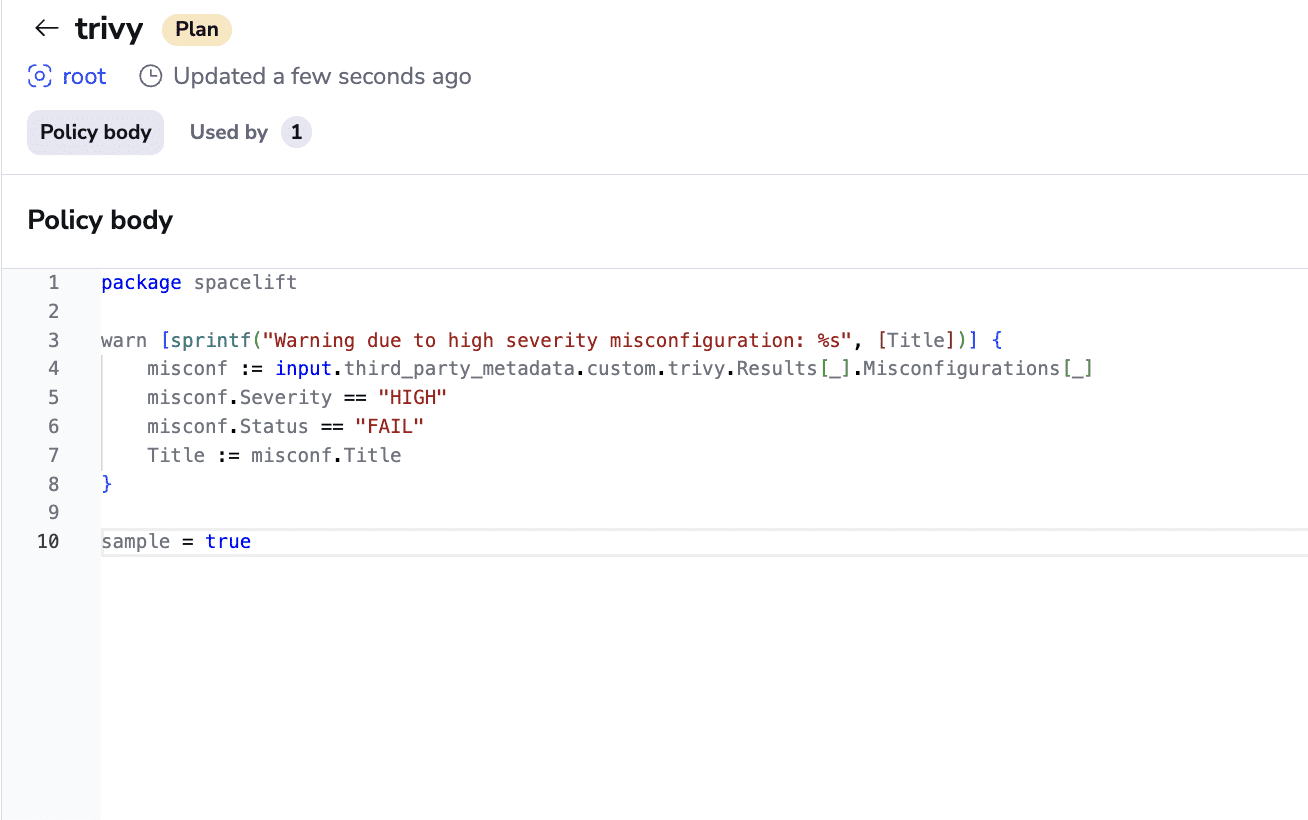
Task: Click line number 10 in the gutter
Action: click(49, 542)
